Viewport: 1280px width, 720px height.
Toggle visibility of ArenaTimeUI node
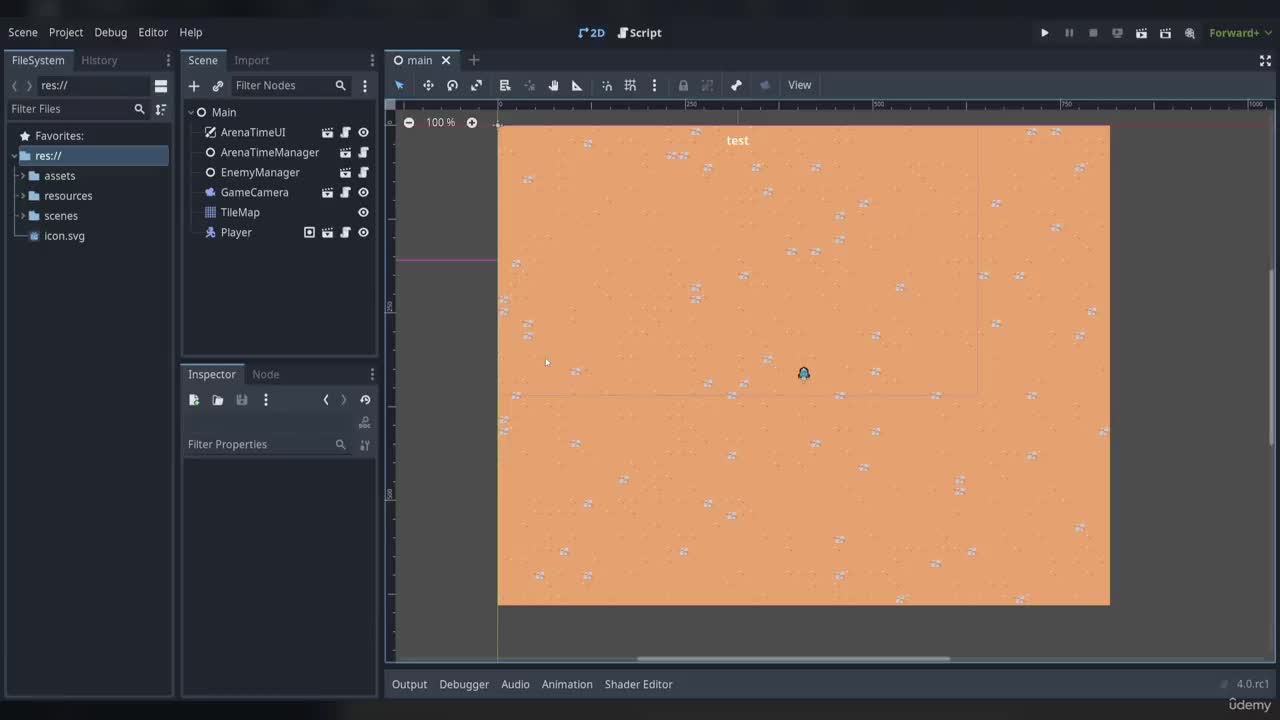(363, 132)
